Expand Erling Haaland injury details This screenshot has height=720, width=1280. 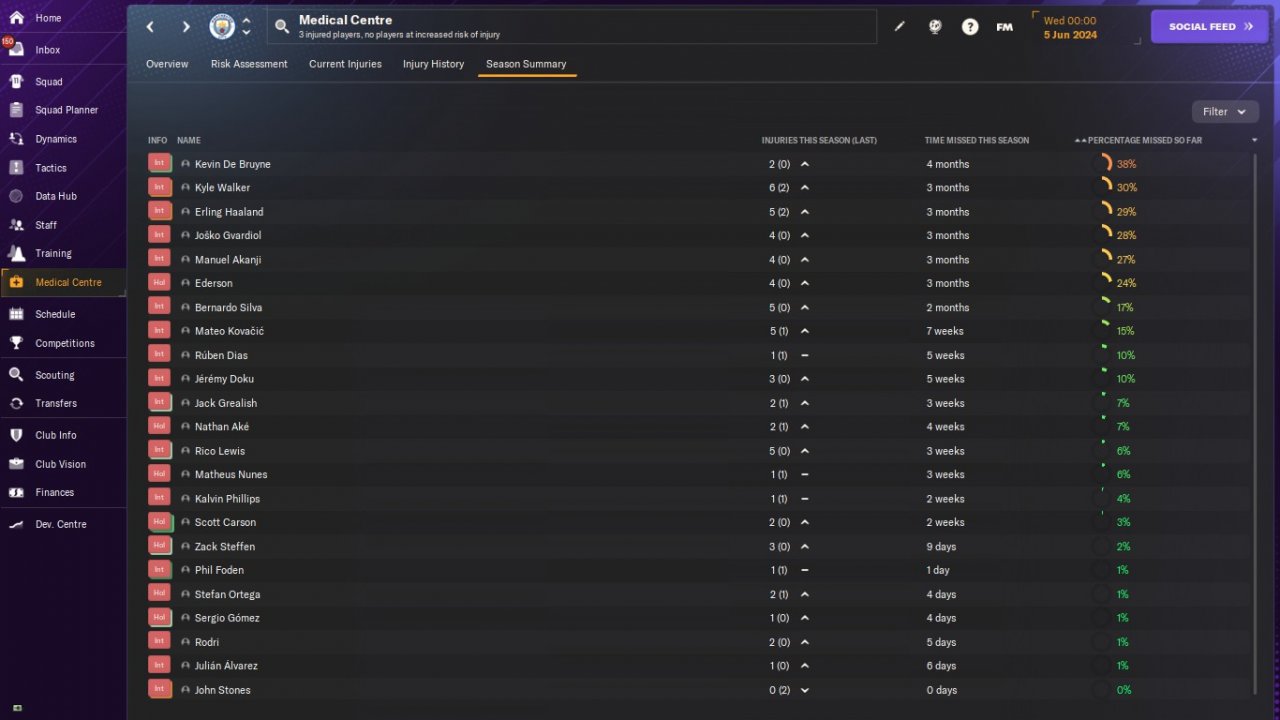tap(805, 212)
